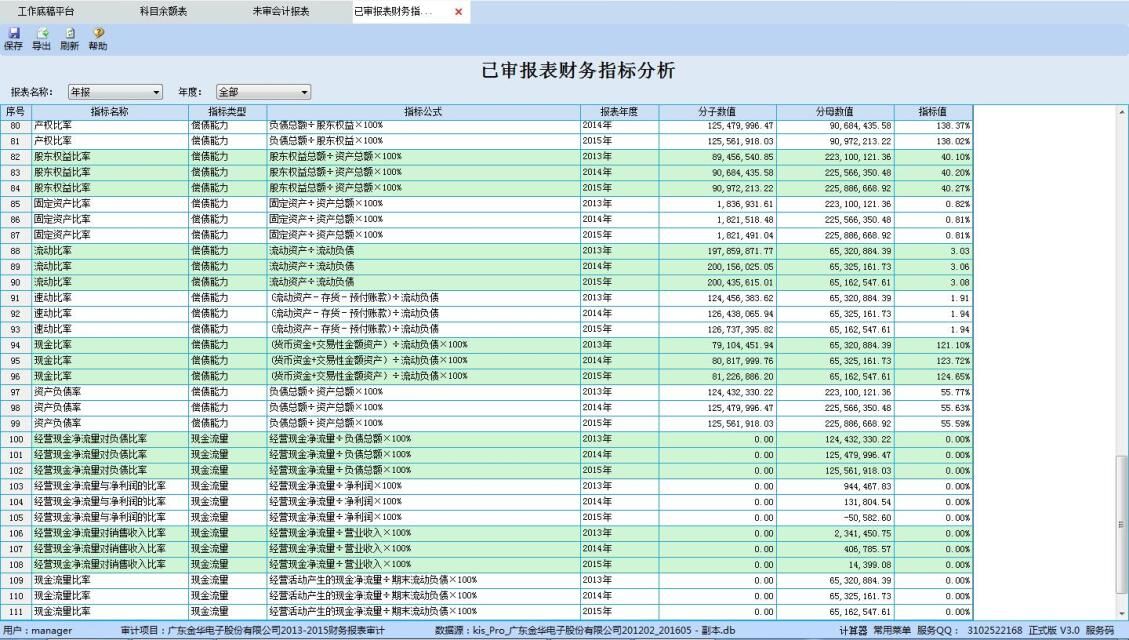Switch to the 工作底稿平台 tab
1129x640 pixels.
tap(45, 12)
